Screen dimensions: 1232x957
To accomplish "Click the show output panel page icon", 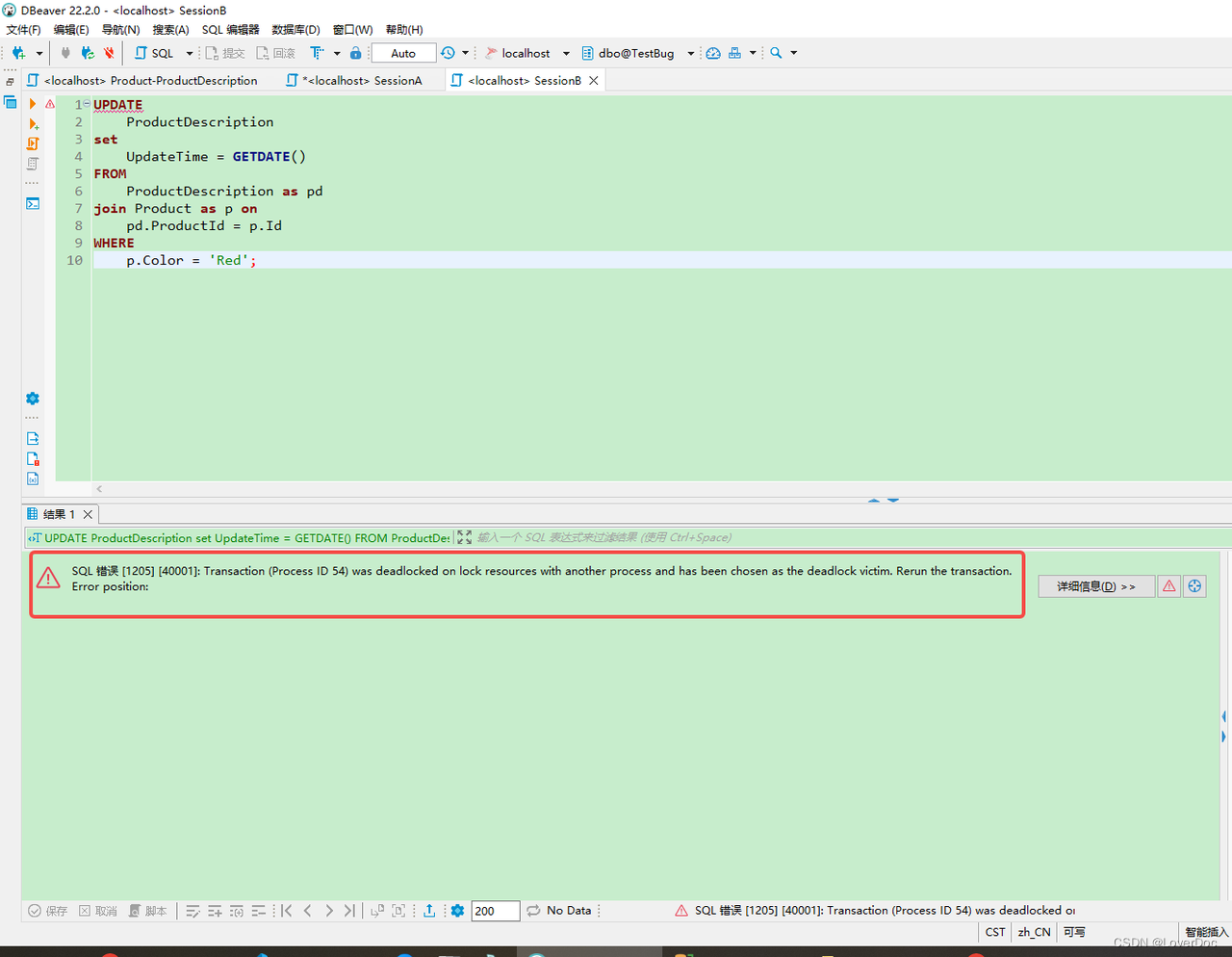I will pos(33,438).
